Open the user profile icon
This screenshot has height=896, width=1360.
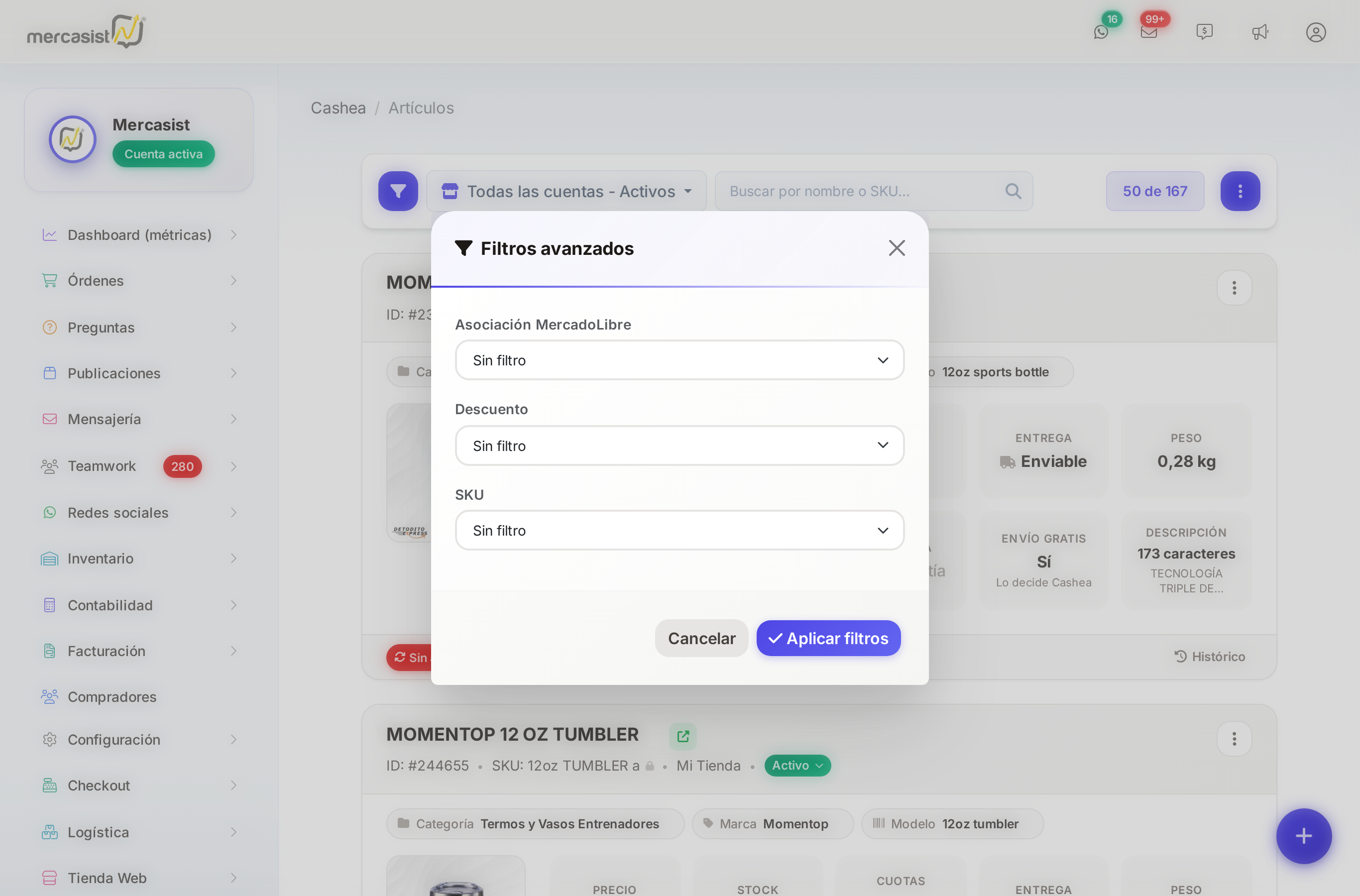[1316, 32]
